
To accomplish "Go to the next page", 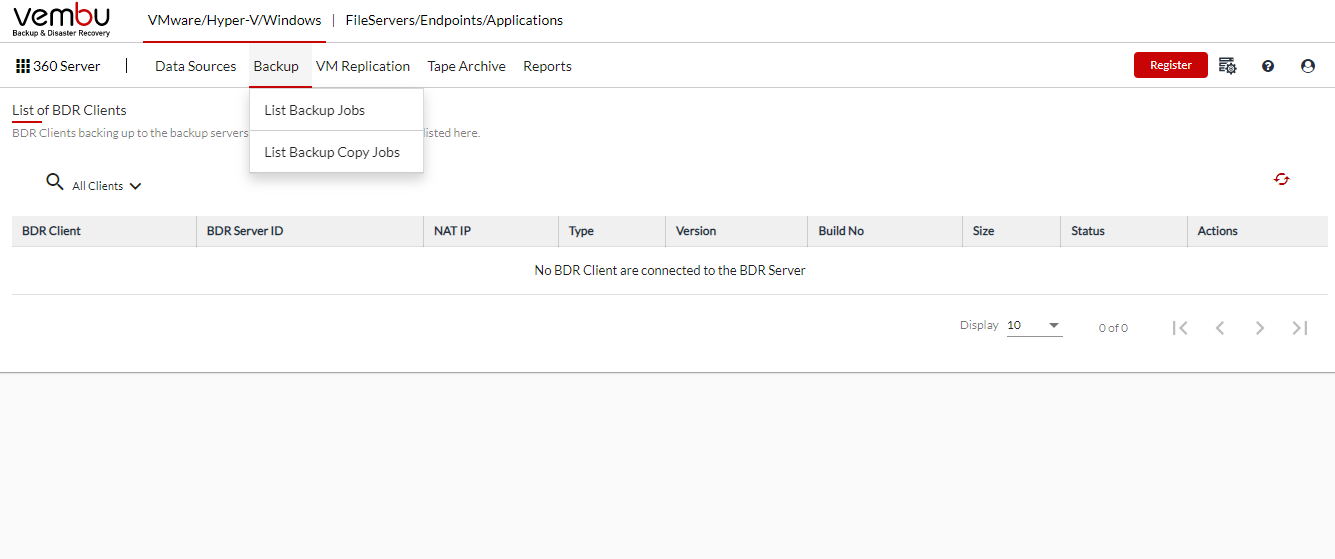I will (1260, 327).
